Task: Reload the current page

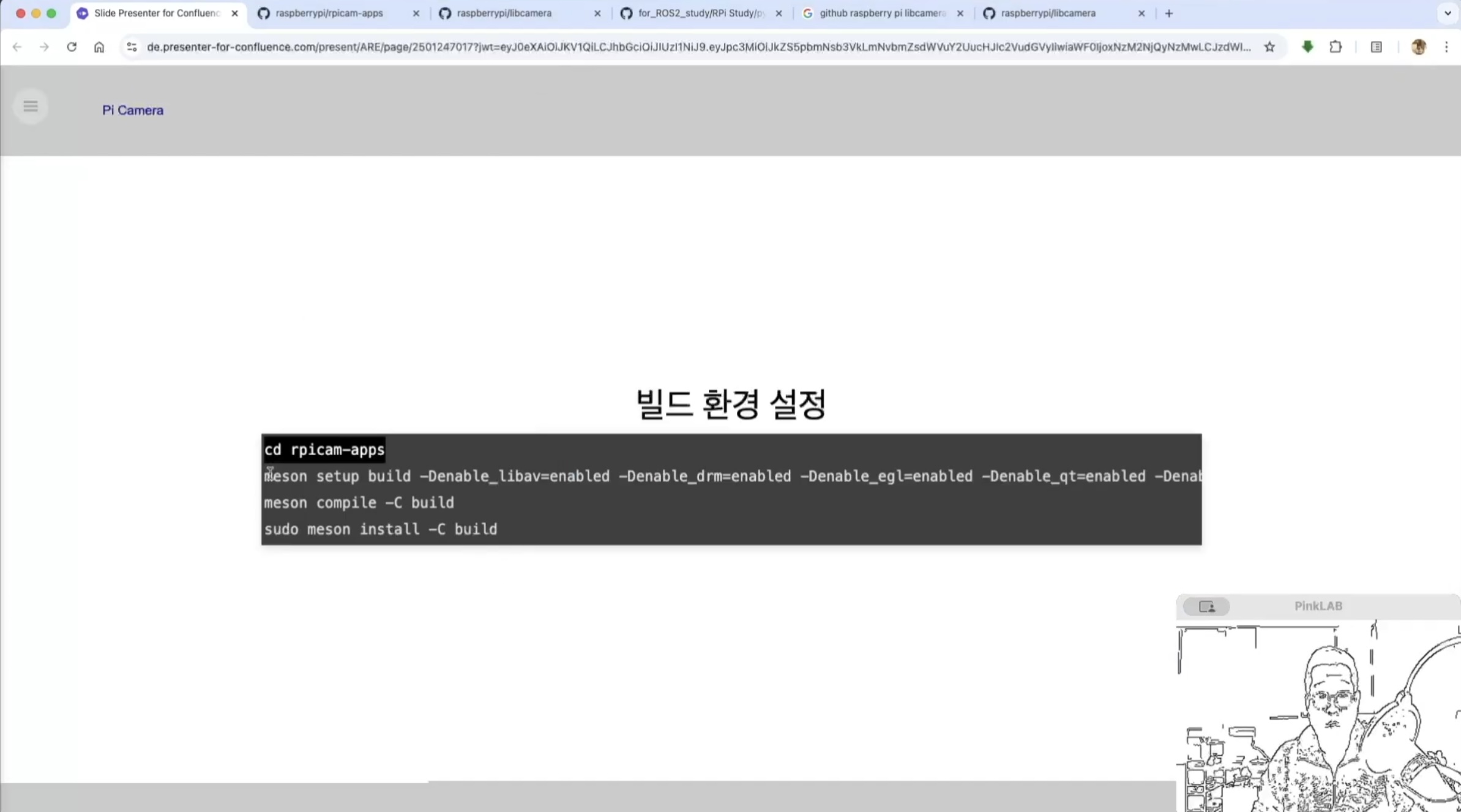Action: pos(72,47)
